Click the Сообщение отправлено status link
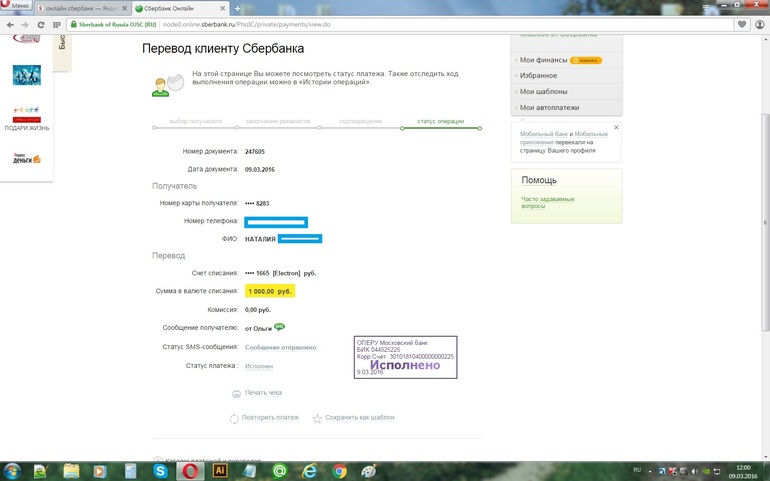Image resolution: width=770 pixels, height=481 pixels. pyautogui.click(x=280, y=347)
